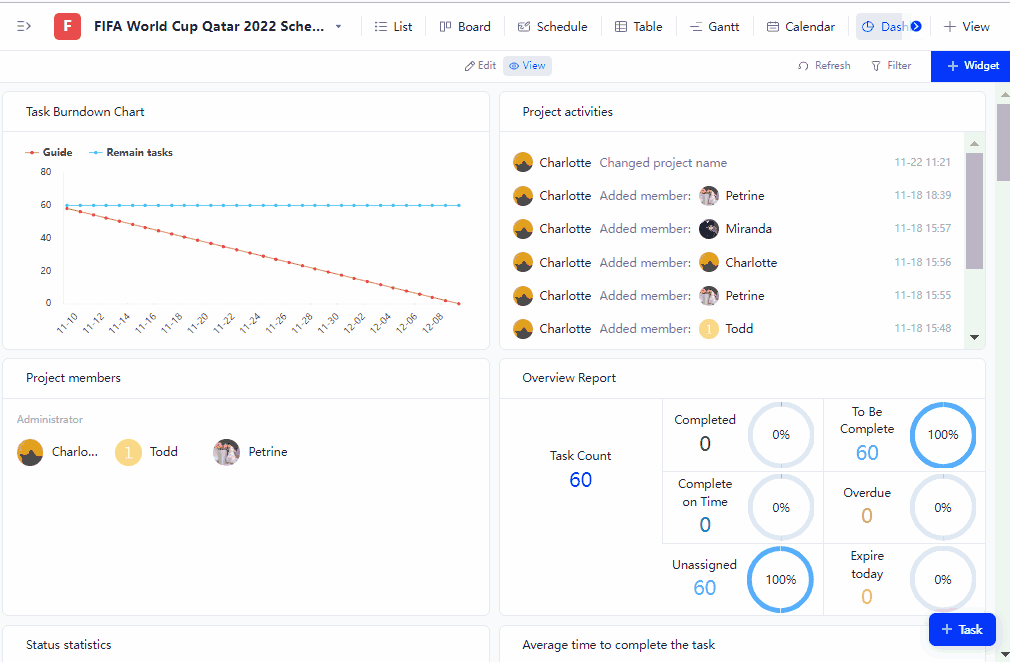Image resolution: width=1010 pixels, height=662 pixels.
Task: Expand the collapsed sidebar menu icon
Action: [x=24, y=26]
